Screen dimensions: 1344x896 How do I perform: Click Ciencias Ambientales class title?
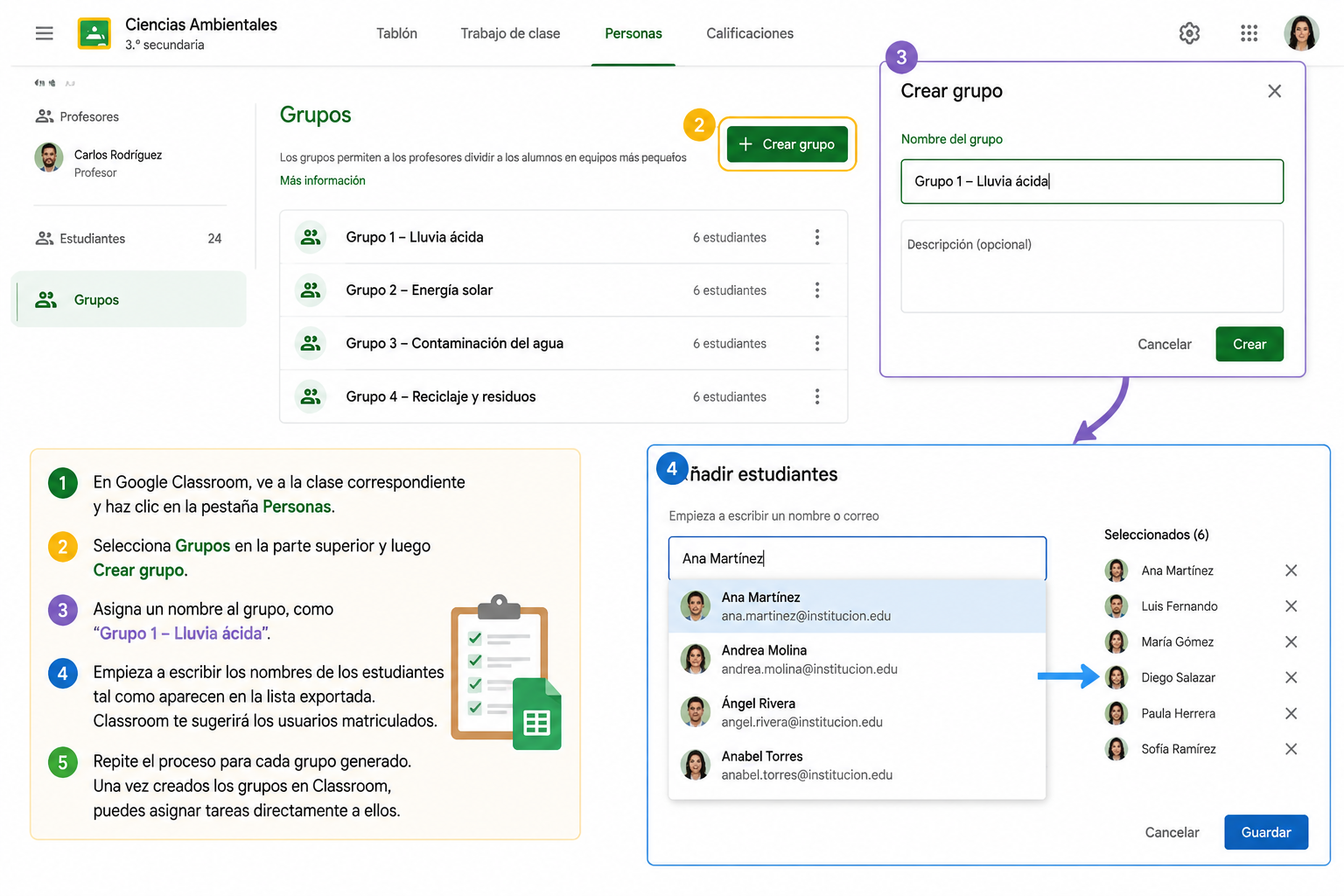[201, 24]
